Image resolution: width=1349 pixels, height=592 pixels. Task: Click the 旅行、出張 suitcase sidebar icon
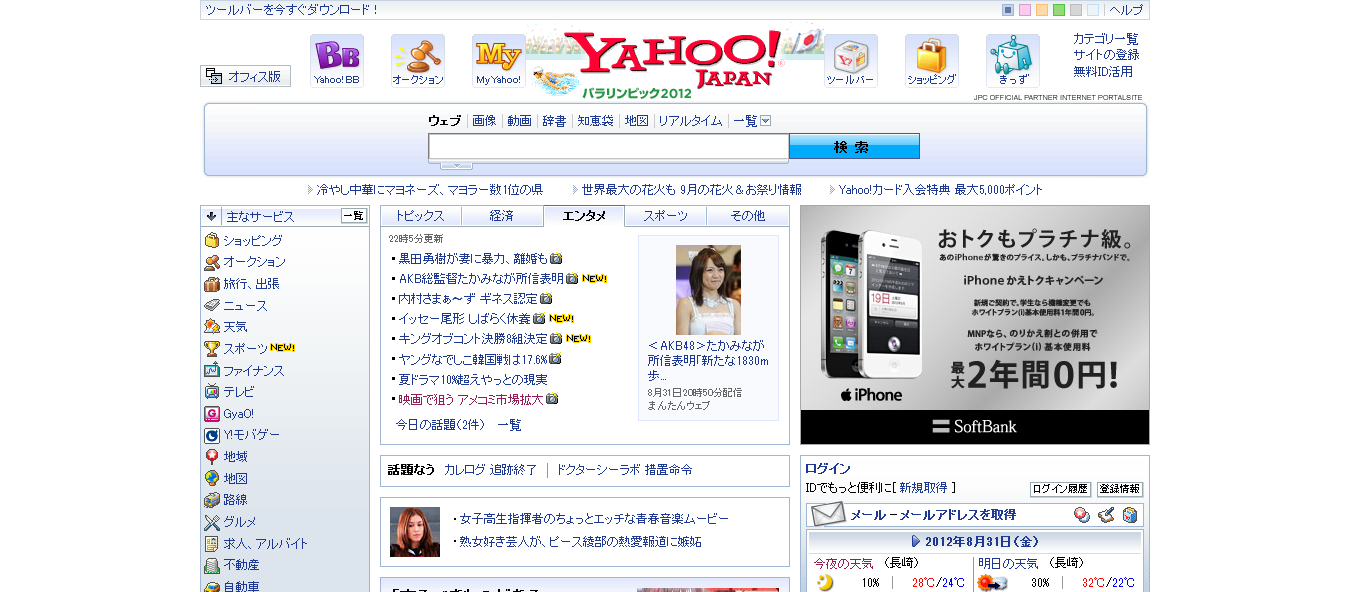tap(212, 284)
